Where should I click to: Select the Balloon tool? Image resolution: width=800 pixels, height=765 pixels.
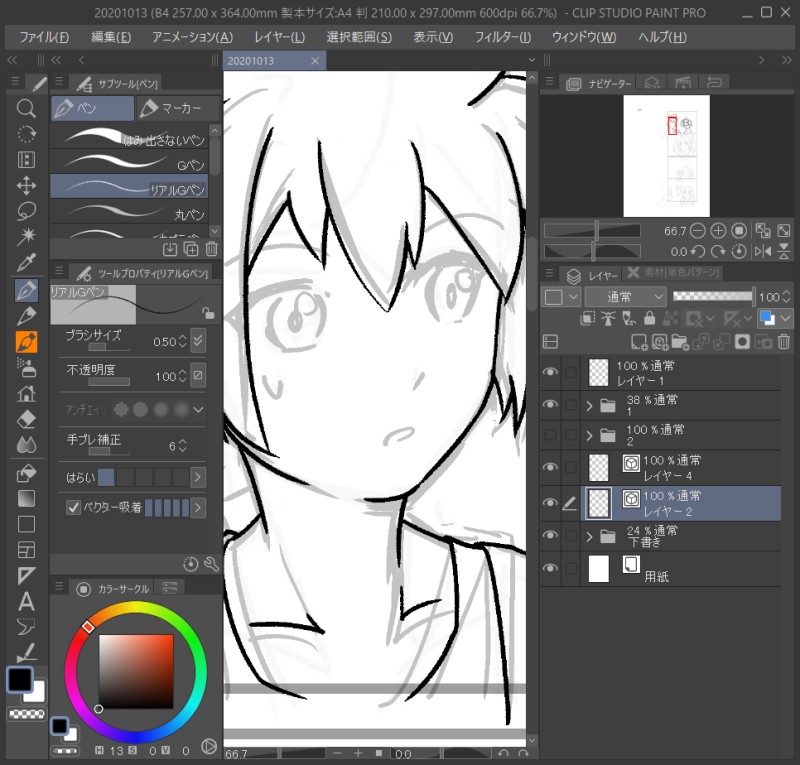point(26,627)
